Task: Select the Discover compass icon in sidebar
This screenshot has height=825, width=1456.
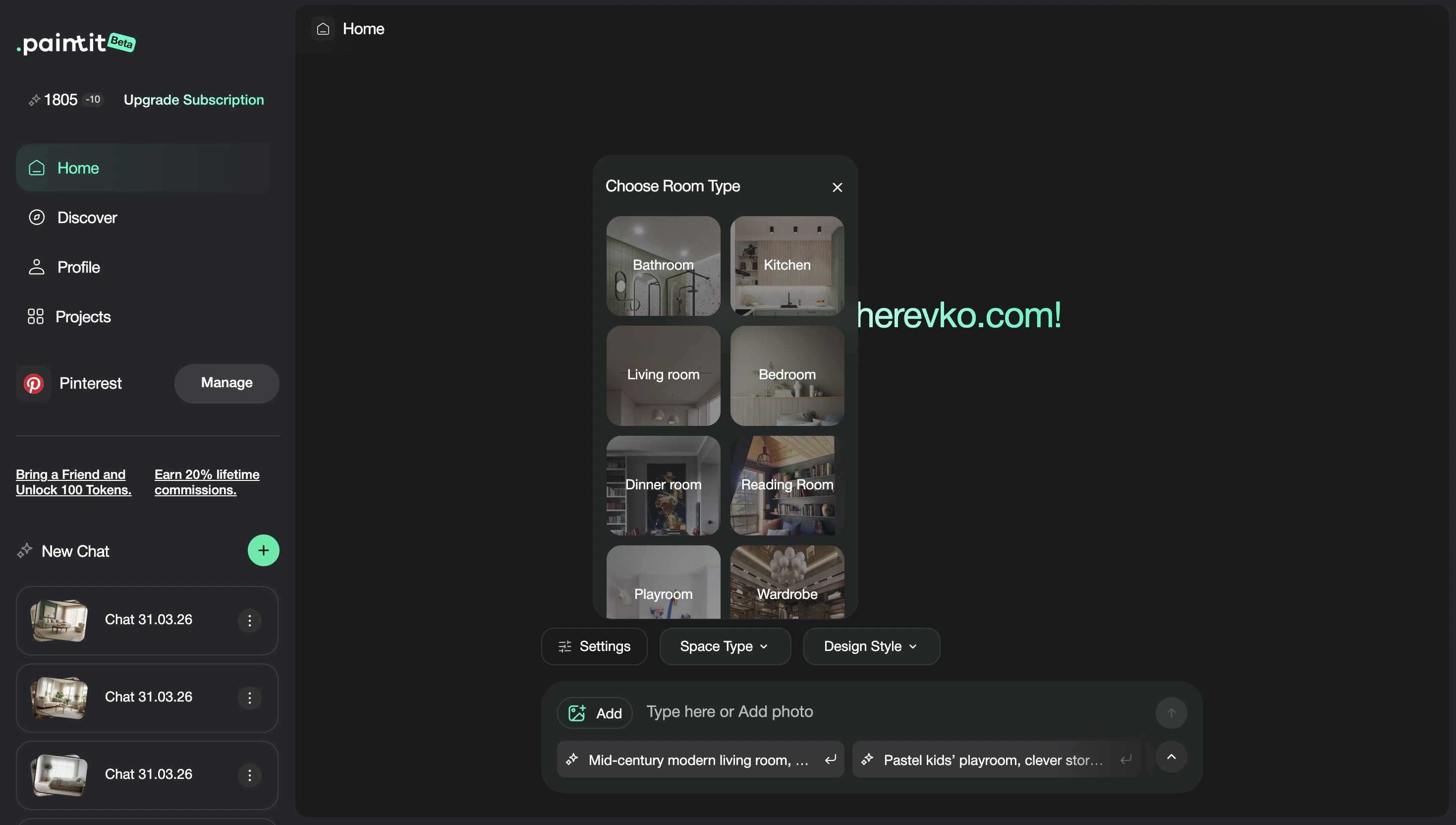Action: [36, 217]
